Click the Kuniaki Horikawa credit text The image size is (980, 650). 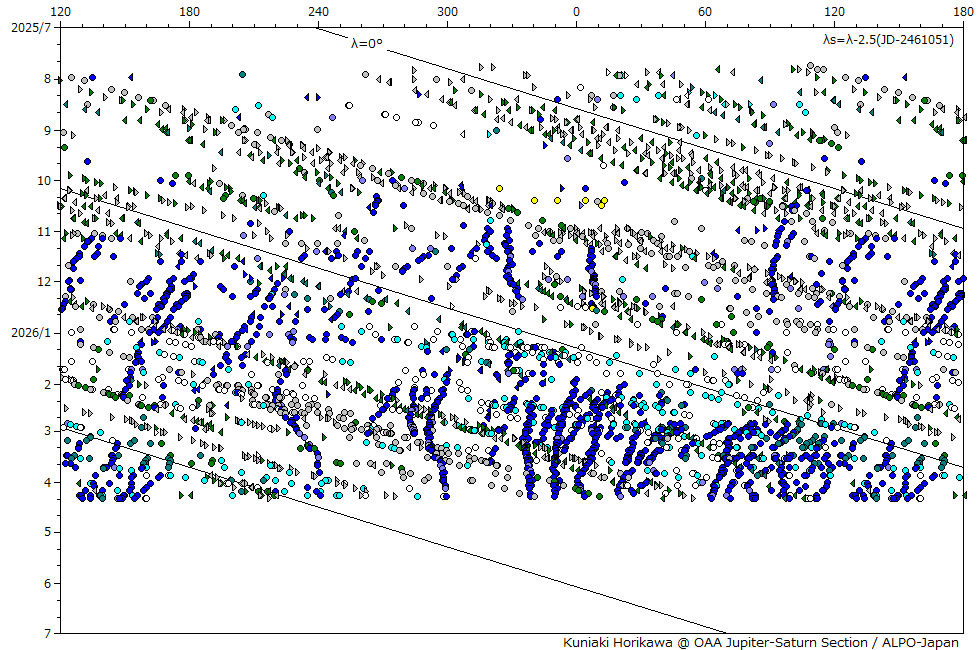click(760, 642)
